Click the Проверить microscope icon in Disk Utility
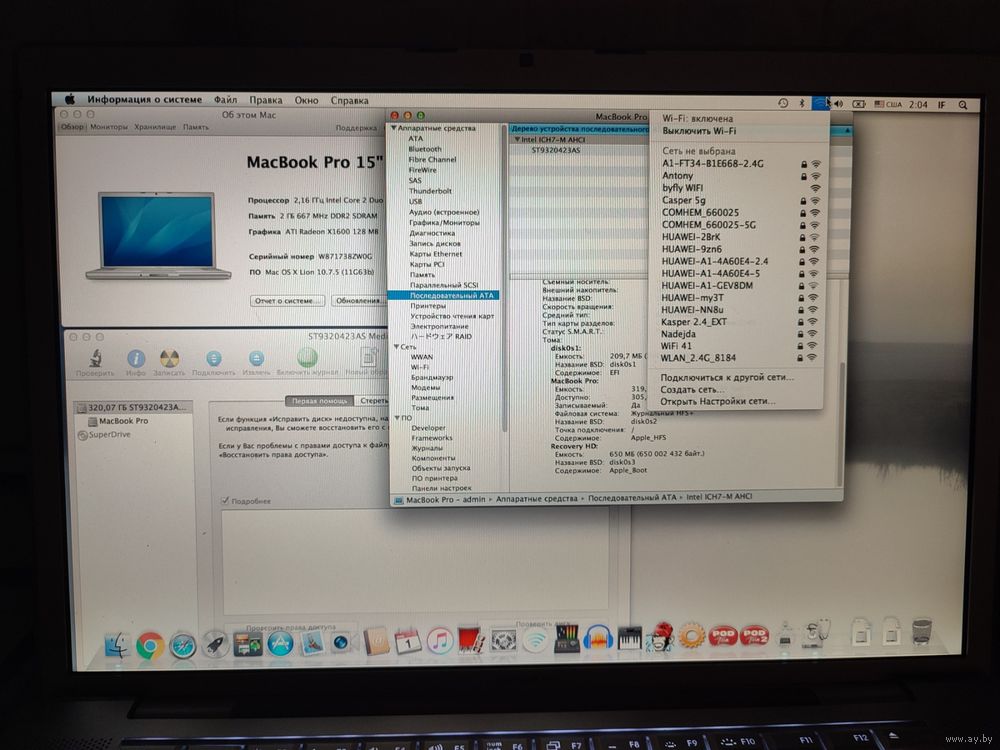Image resolution: width=1000 pixels, height=750 pixels. click(x=95, y=359)
